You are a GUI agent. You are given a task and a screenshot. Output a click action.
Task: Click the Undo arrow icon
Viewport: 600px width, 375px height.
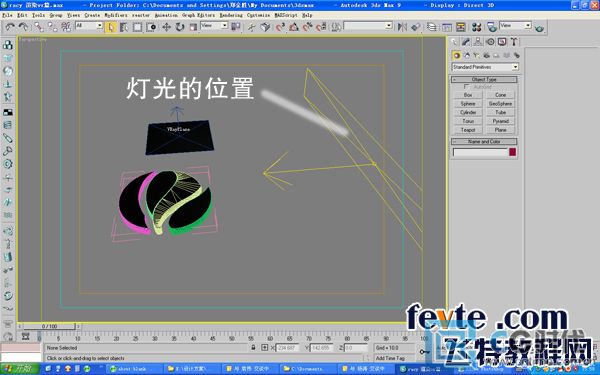10,27
